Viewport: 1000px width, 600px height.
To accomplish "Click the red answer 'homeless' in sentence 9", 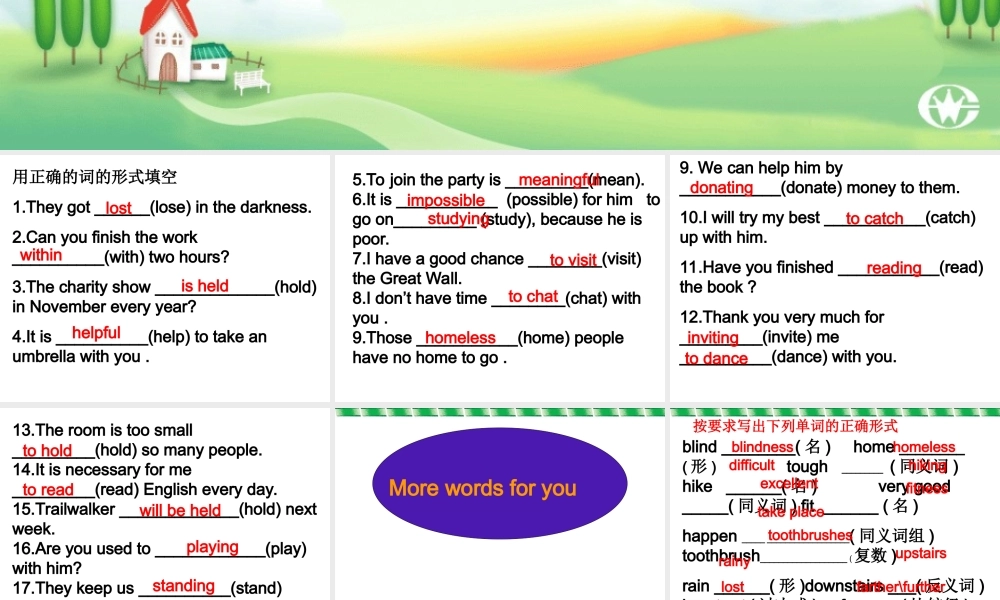I will [460, 337].
